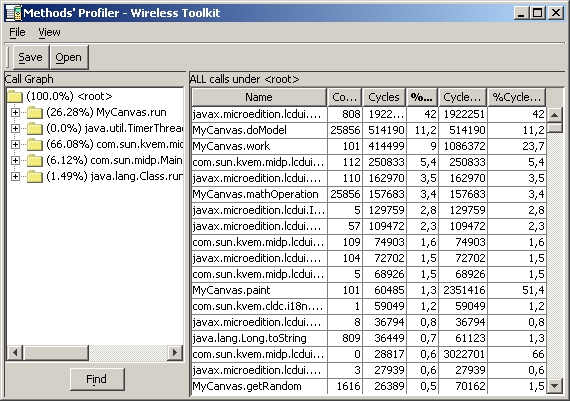Expand the java.util.TimerThread node
The height and width of the screenshot is (401, 570).
tap(15, 128)
